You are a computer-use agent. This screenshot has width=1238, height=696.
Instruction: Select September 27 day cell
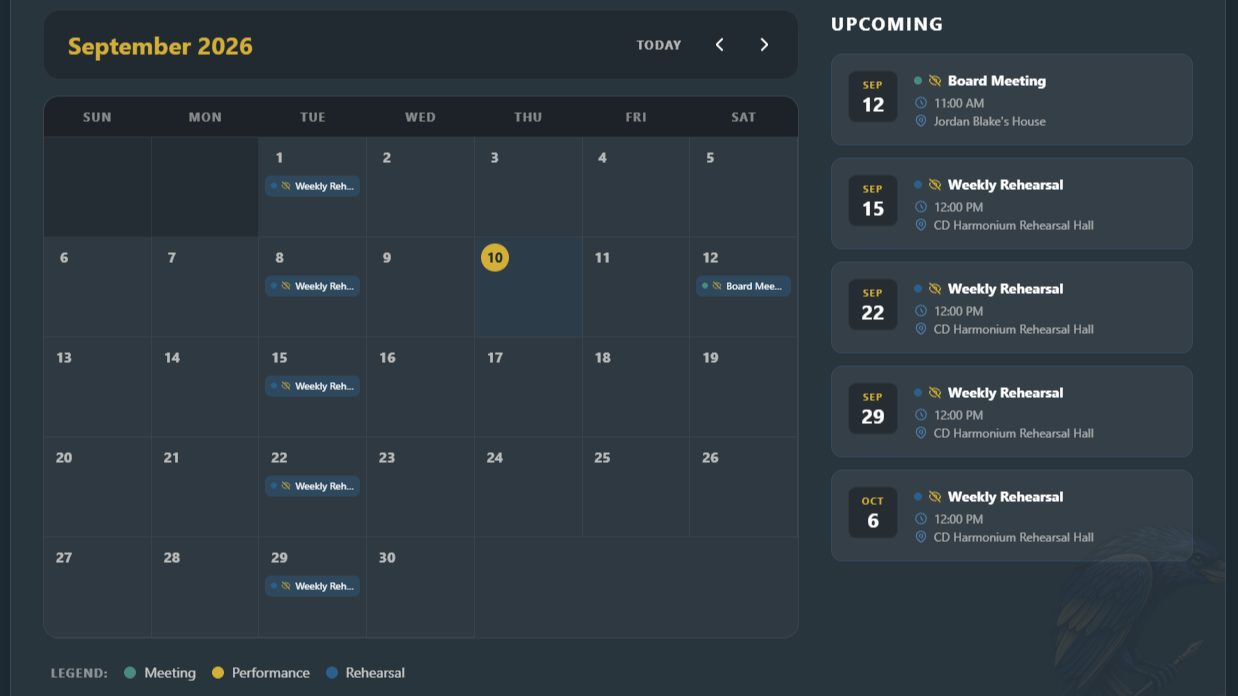click(97, 587)
